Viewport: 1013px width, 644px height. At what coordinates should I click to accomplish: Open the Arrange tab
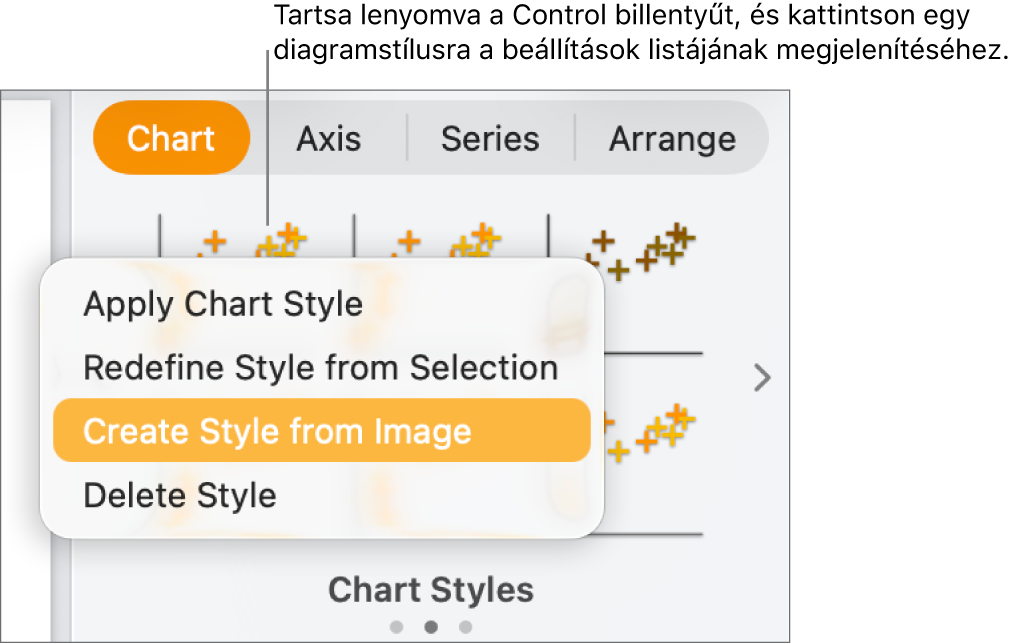(x=672, y=138)
